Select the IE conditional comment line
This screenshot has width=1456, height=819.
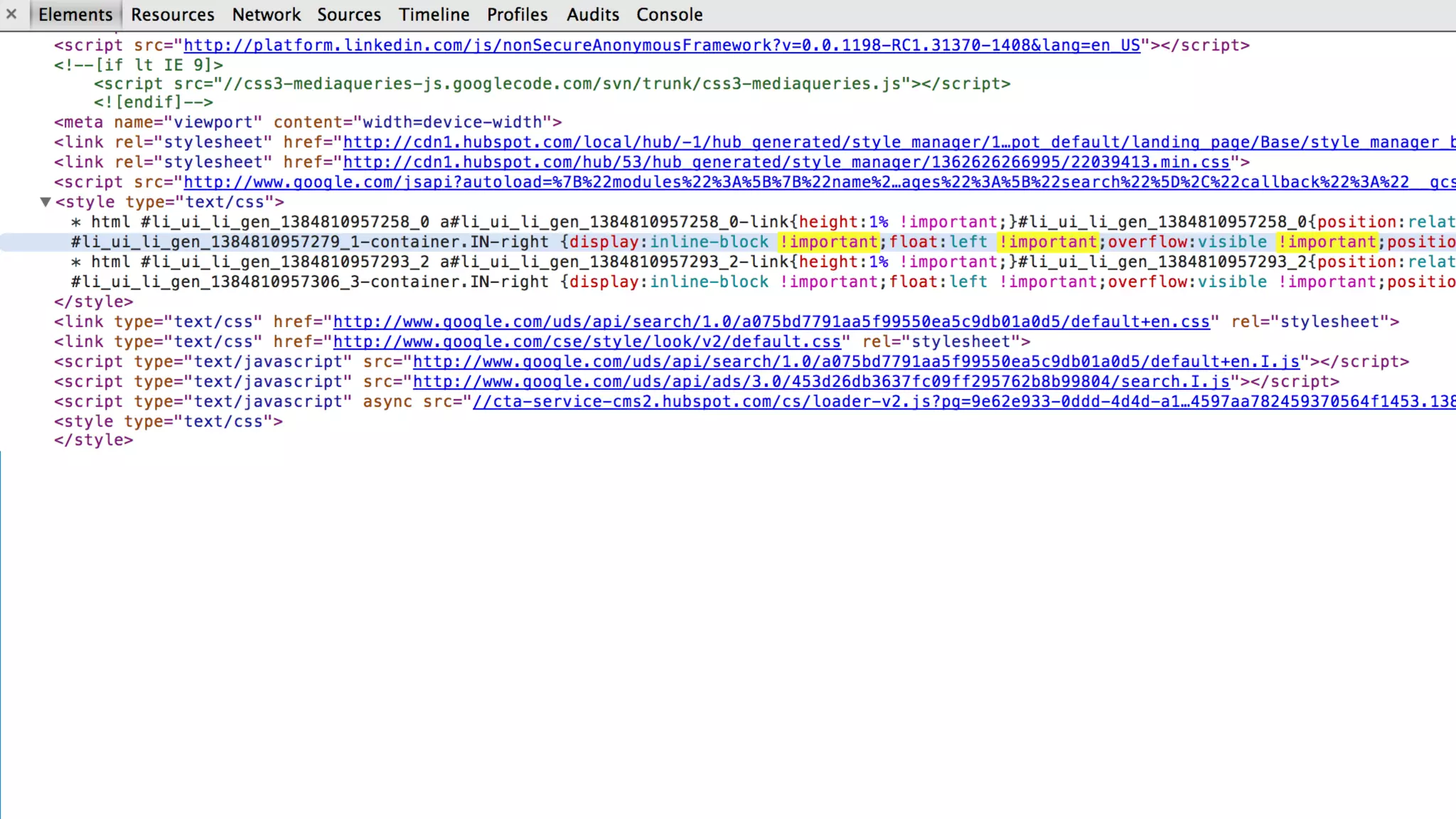click(x=139, y=65)
